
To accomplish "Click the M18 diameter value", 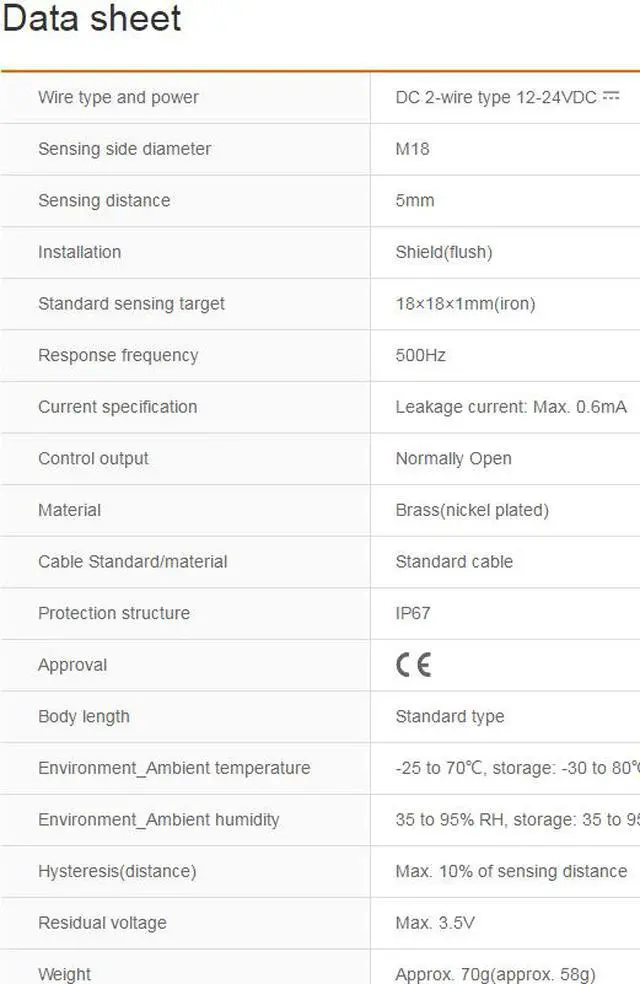I will pyautogui.click(x=412, y=149).
